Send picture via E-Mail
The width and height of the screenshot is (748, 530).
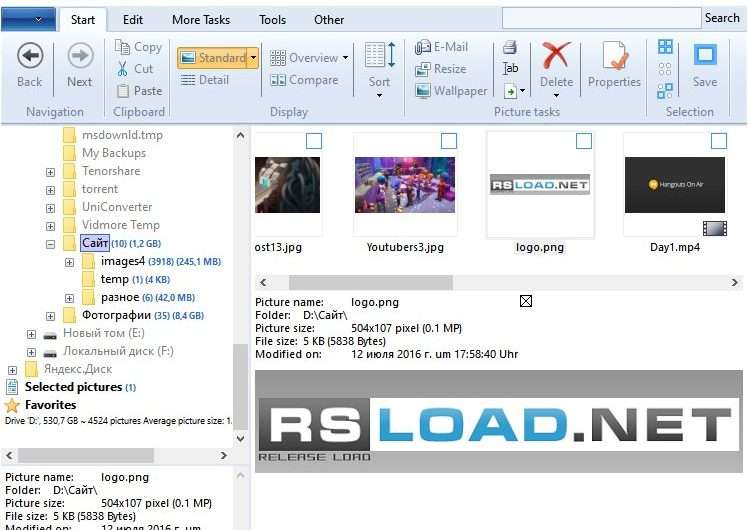point(442,47)
